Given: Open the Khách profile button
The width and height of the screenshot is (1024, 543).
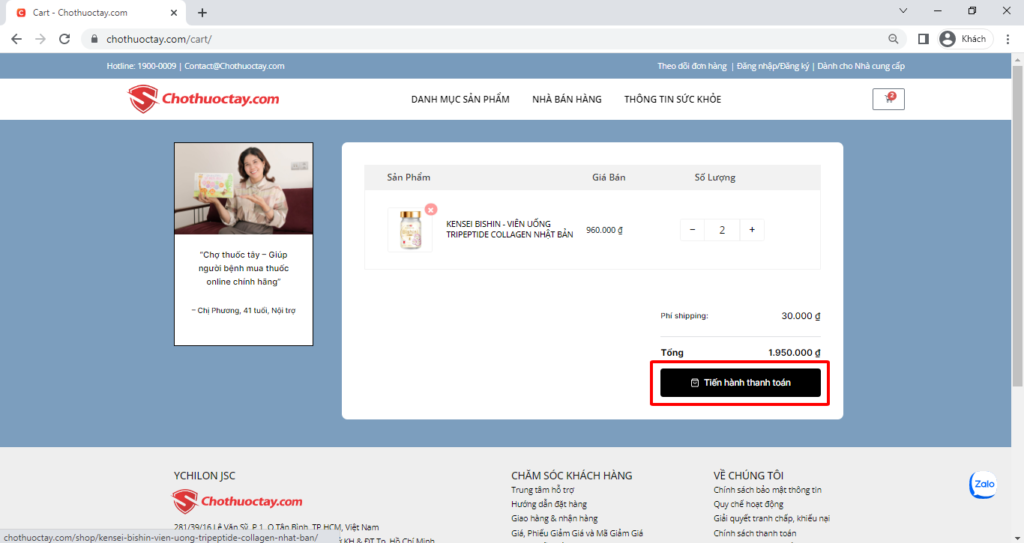Looking at the screenshot, I should pos(965,39).
